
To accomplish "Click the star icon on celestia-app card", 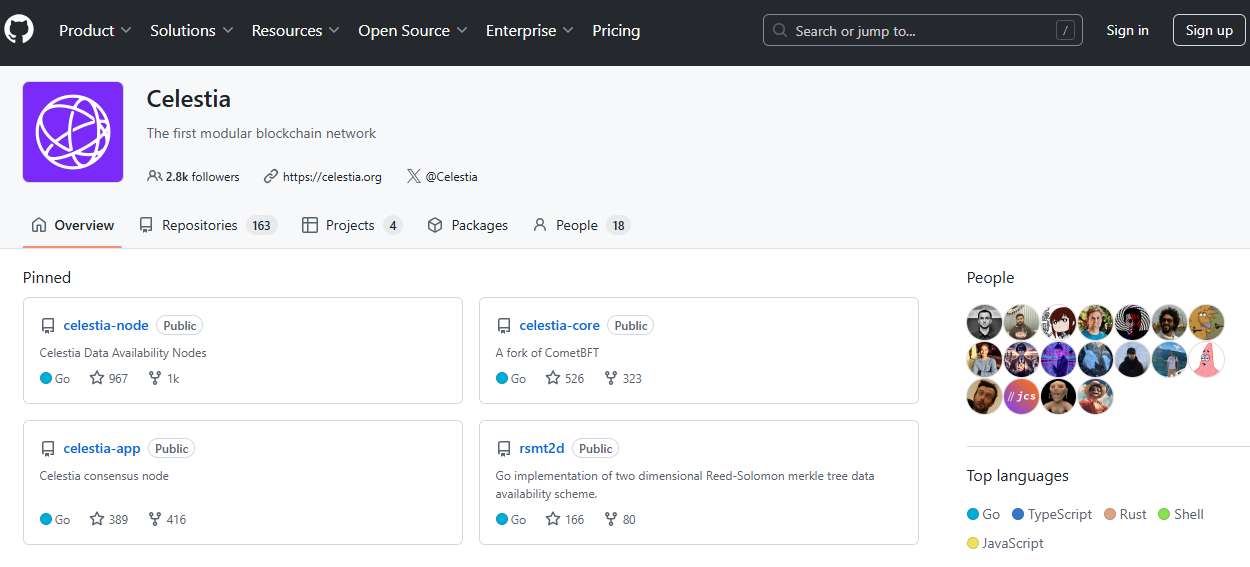I will [x=97, y=519].
